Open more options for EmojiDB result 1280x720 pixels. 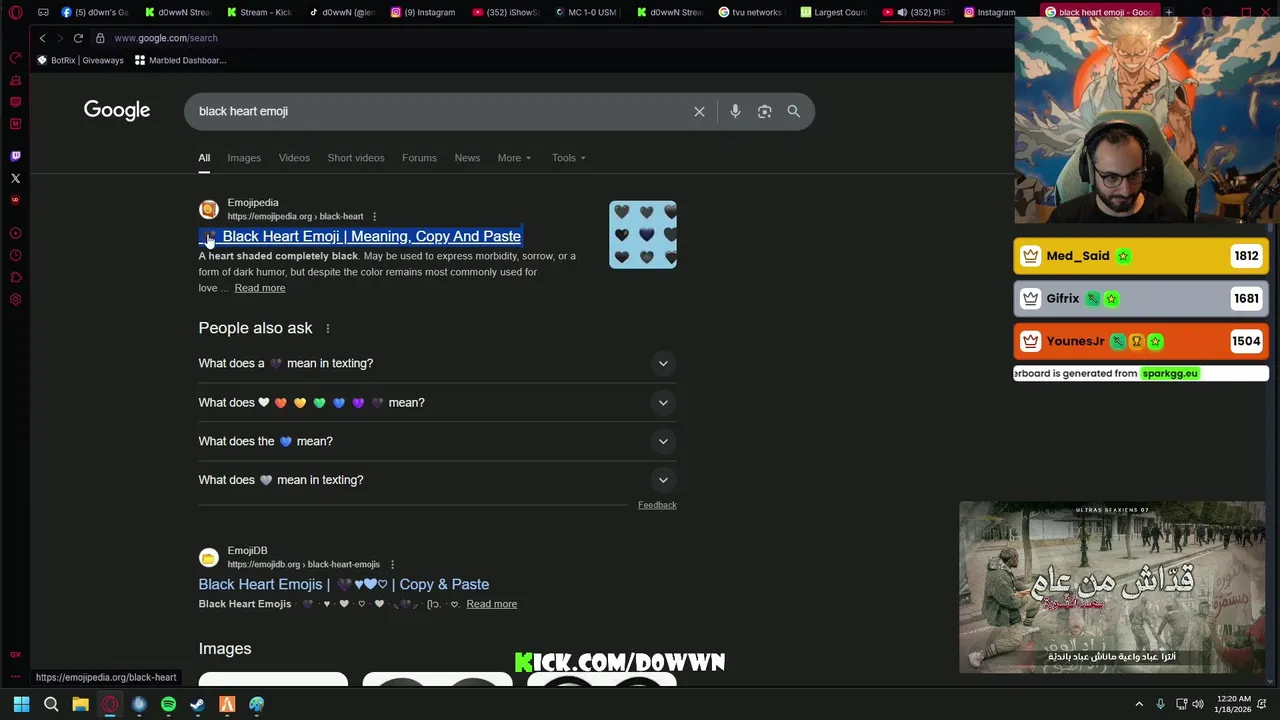391,564
